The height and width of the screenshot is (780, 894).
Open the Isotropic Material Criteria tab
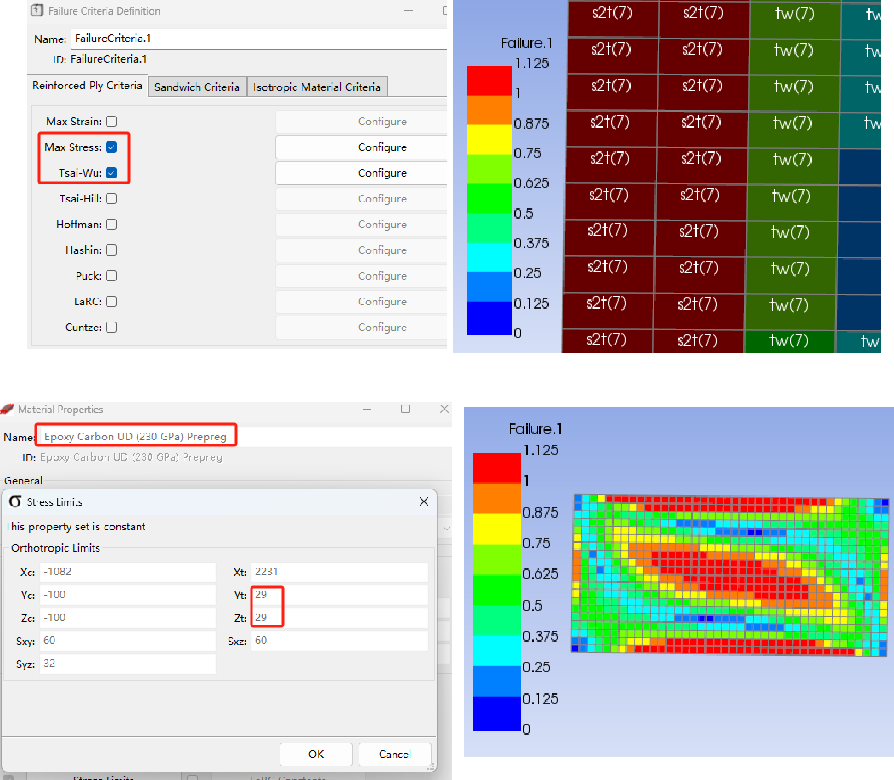tap(317, 87)
